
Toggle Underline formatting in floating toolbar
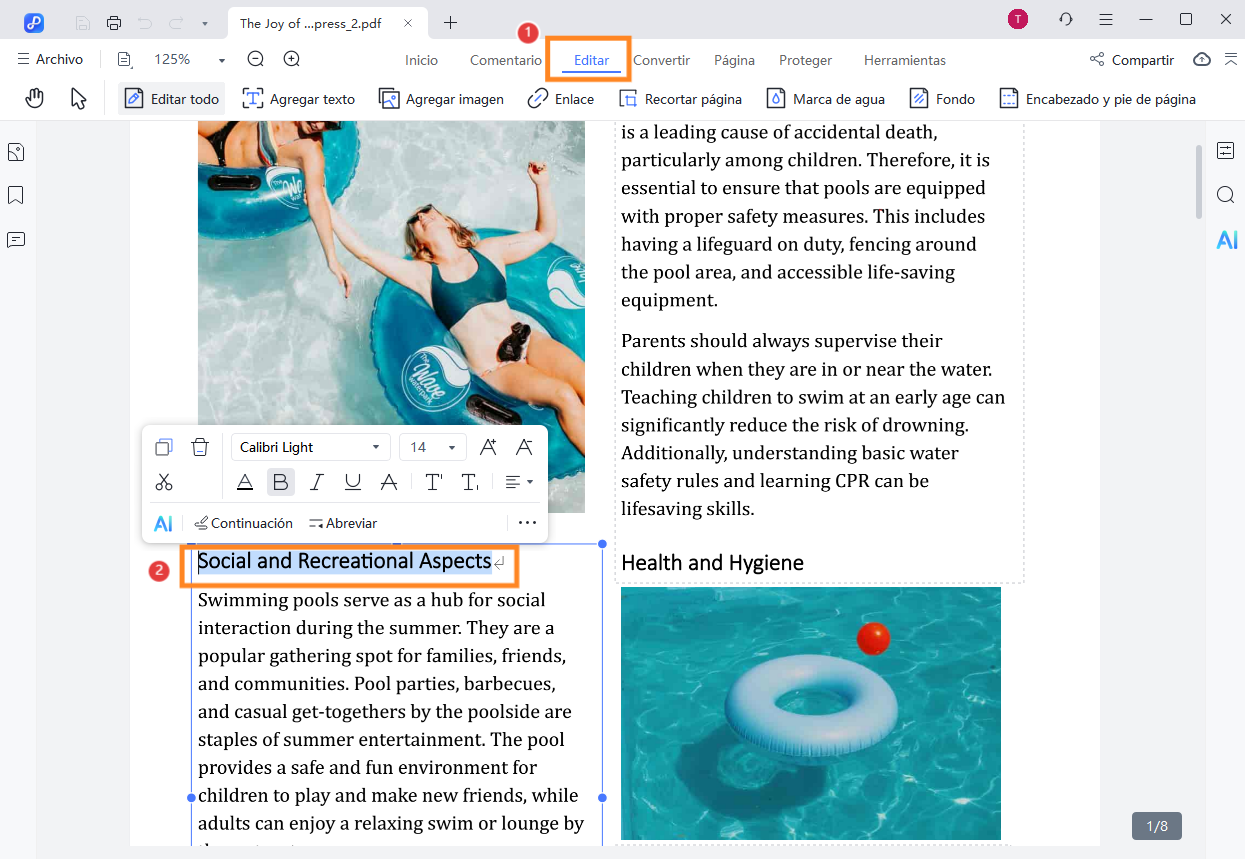point(353,482)
